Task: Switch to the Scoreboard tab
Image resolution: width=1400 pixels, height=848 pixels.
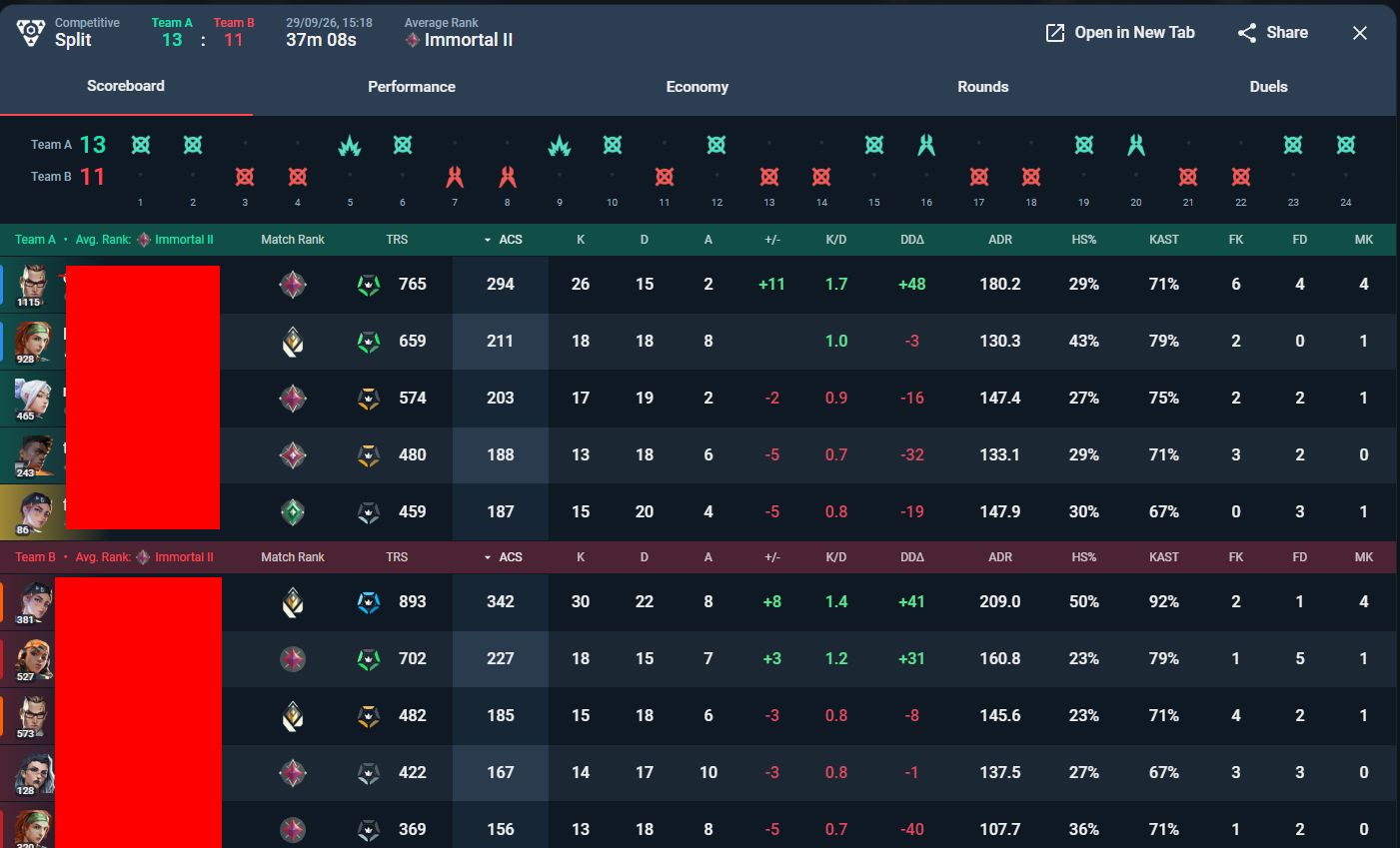Action: click(126, 86)
